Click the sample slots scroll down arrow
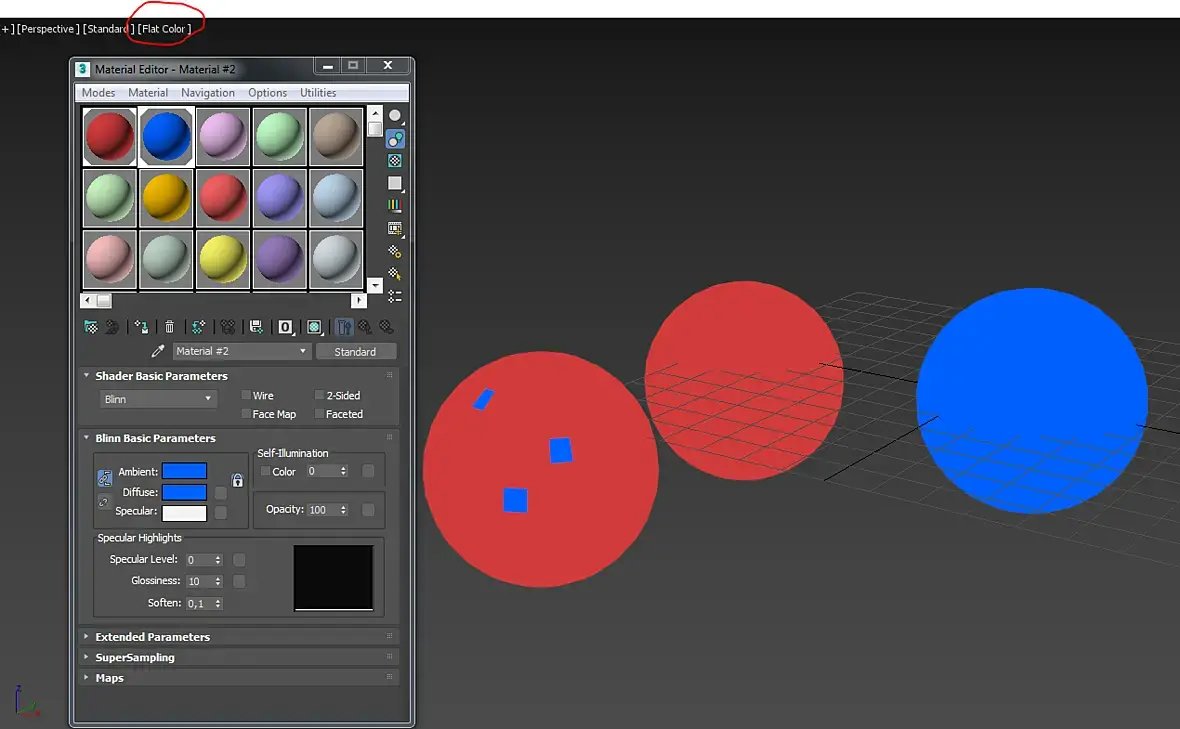Viewport: 1180px width, 729px height. (x=375, y=286)
